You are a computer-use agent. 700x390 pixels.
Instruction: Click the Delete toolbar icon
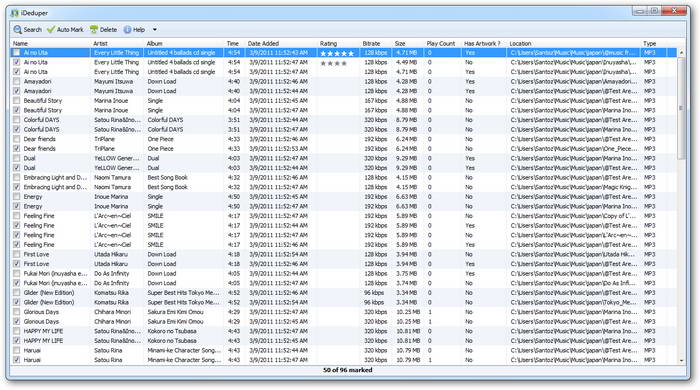[94, 29]
